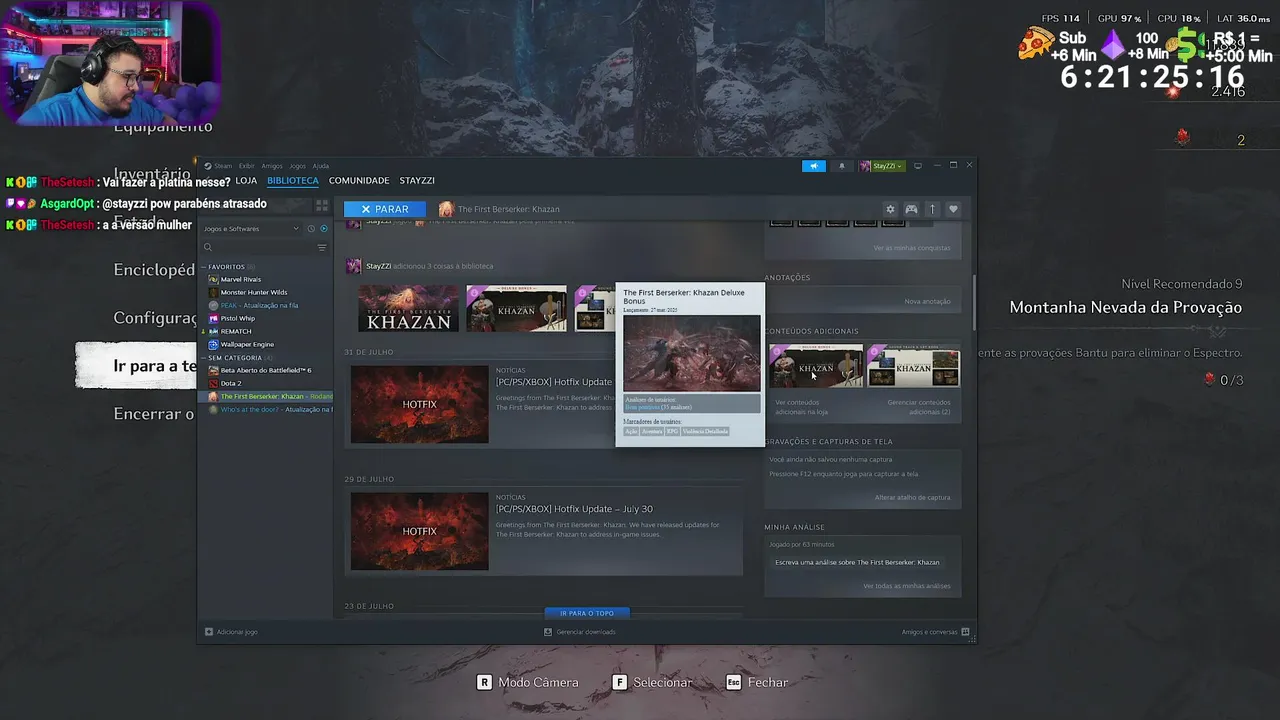This screenshot has width=1280, height=720.
Task: Open the Amigos menu
Action: (x=272, y=166)
